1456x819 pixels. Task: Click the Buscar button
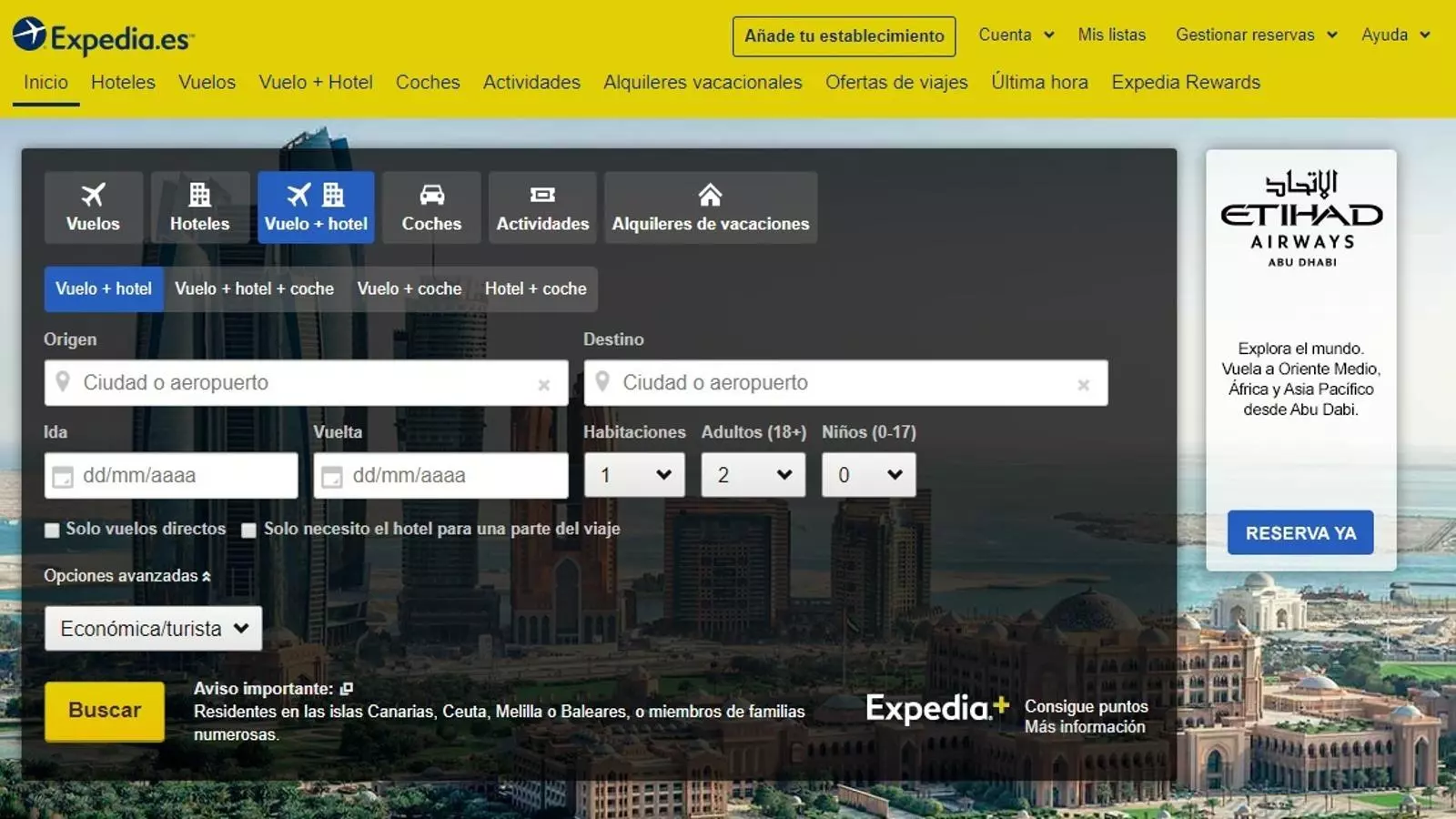pyautogui.click(x=105, y=711)
